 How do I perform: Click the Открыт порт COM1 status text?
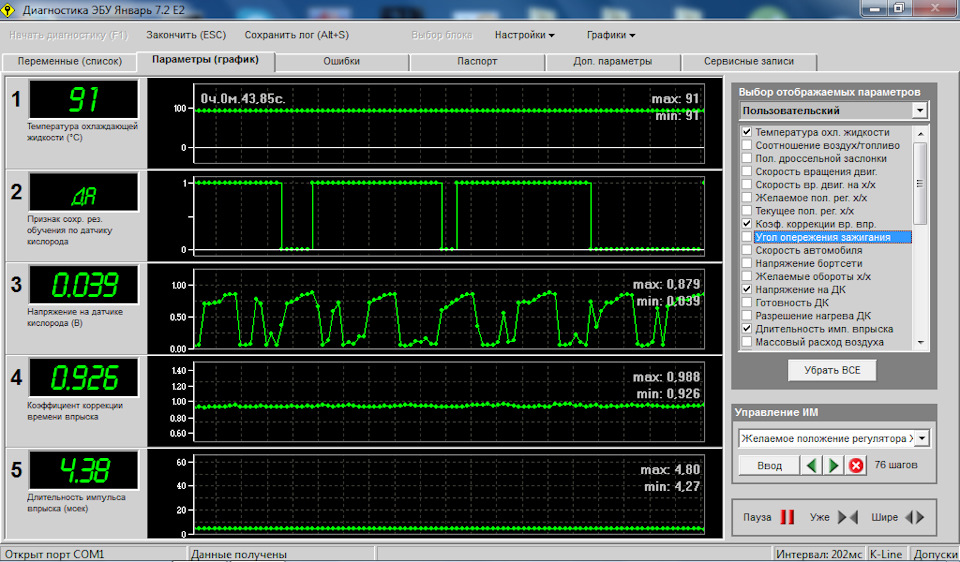tap(54, 554)
